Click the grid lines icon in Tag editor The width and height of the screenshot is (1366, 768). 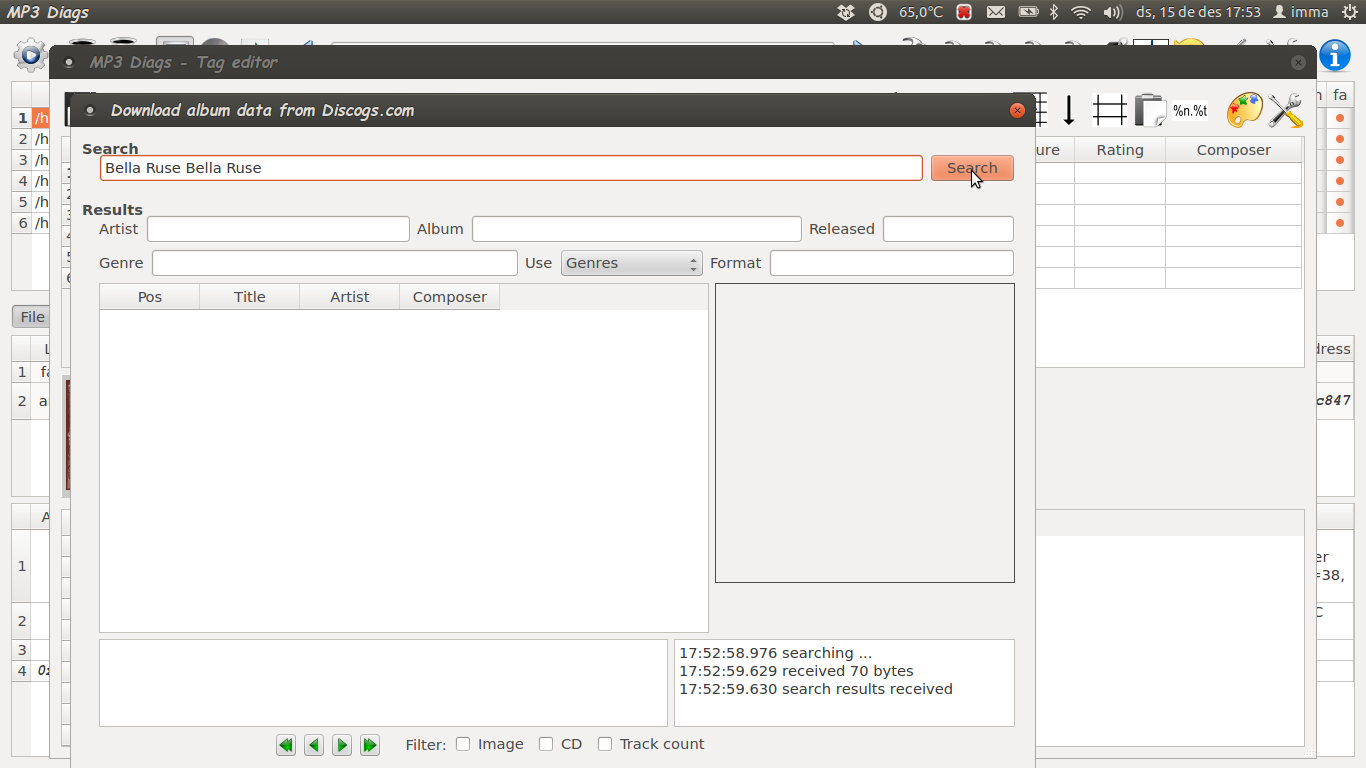(x=1110, y=110)
